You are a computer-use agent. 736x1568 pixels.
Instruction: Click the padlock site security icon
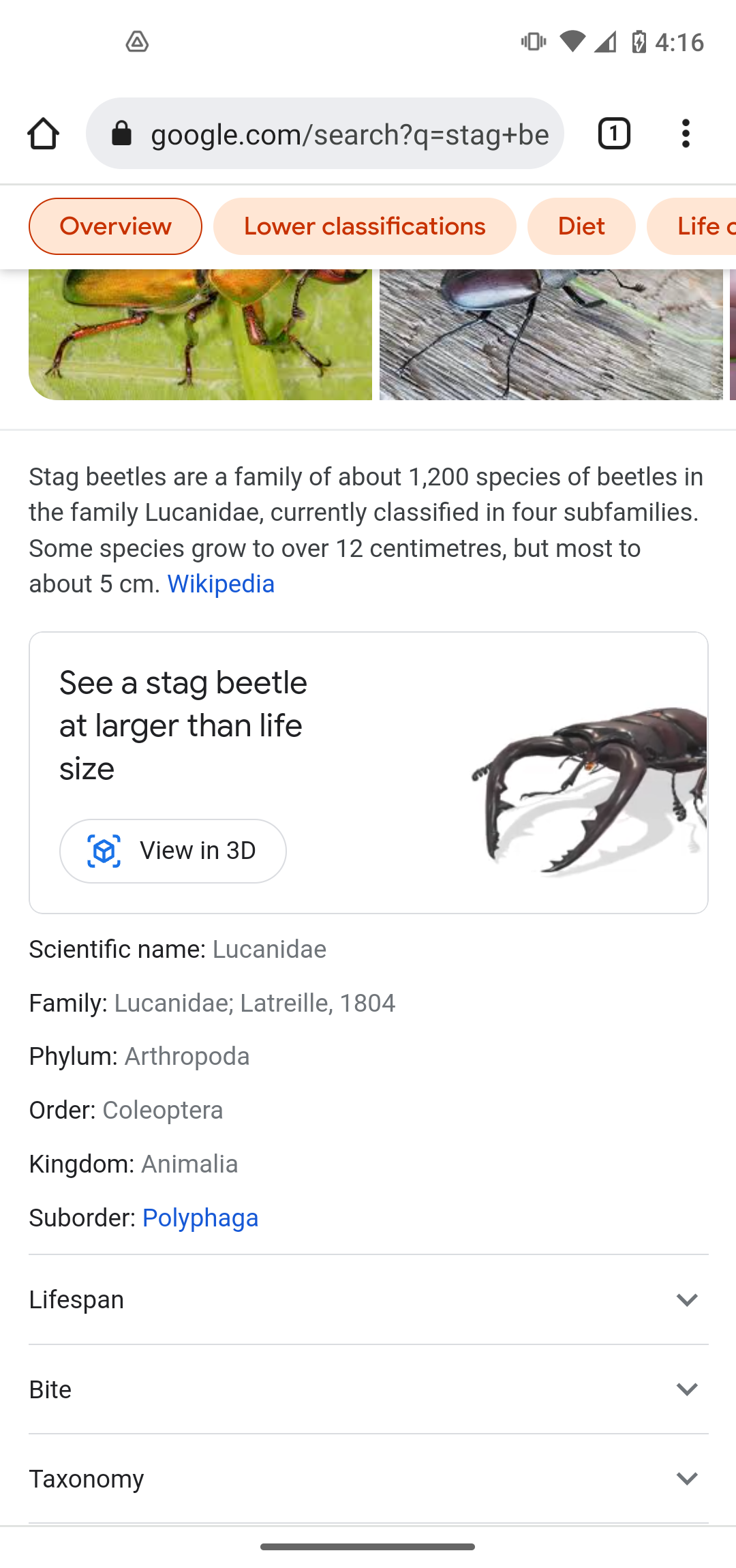(x=121, y=134)
